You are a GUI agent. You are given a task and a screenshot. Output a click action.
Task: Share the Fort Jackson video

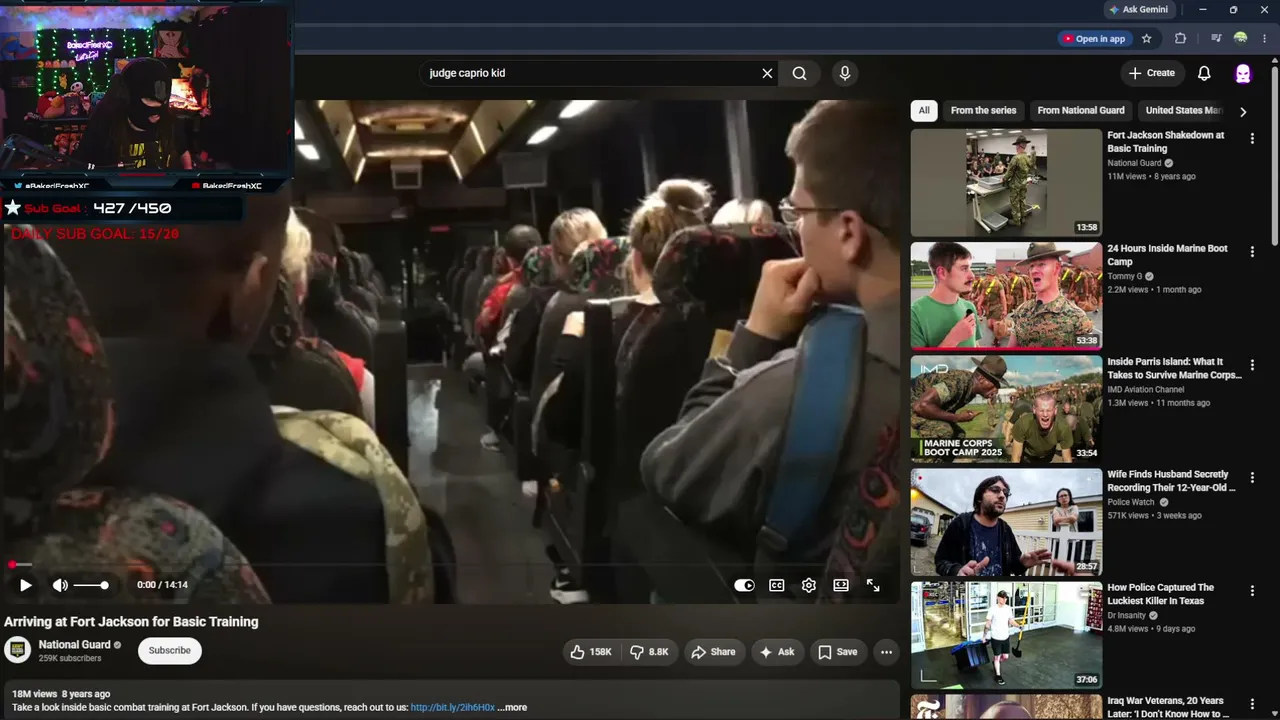[x=714, y=652]
